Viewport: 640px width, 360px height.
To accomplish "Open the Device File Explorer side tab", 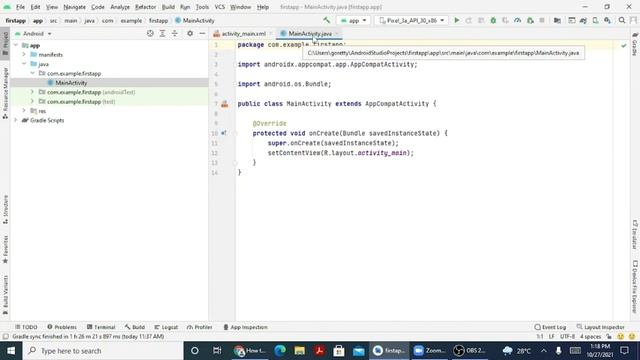I will (x=635, y=287).
